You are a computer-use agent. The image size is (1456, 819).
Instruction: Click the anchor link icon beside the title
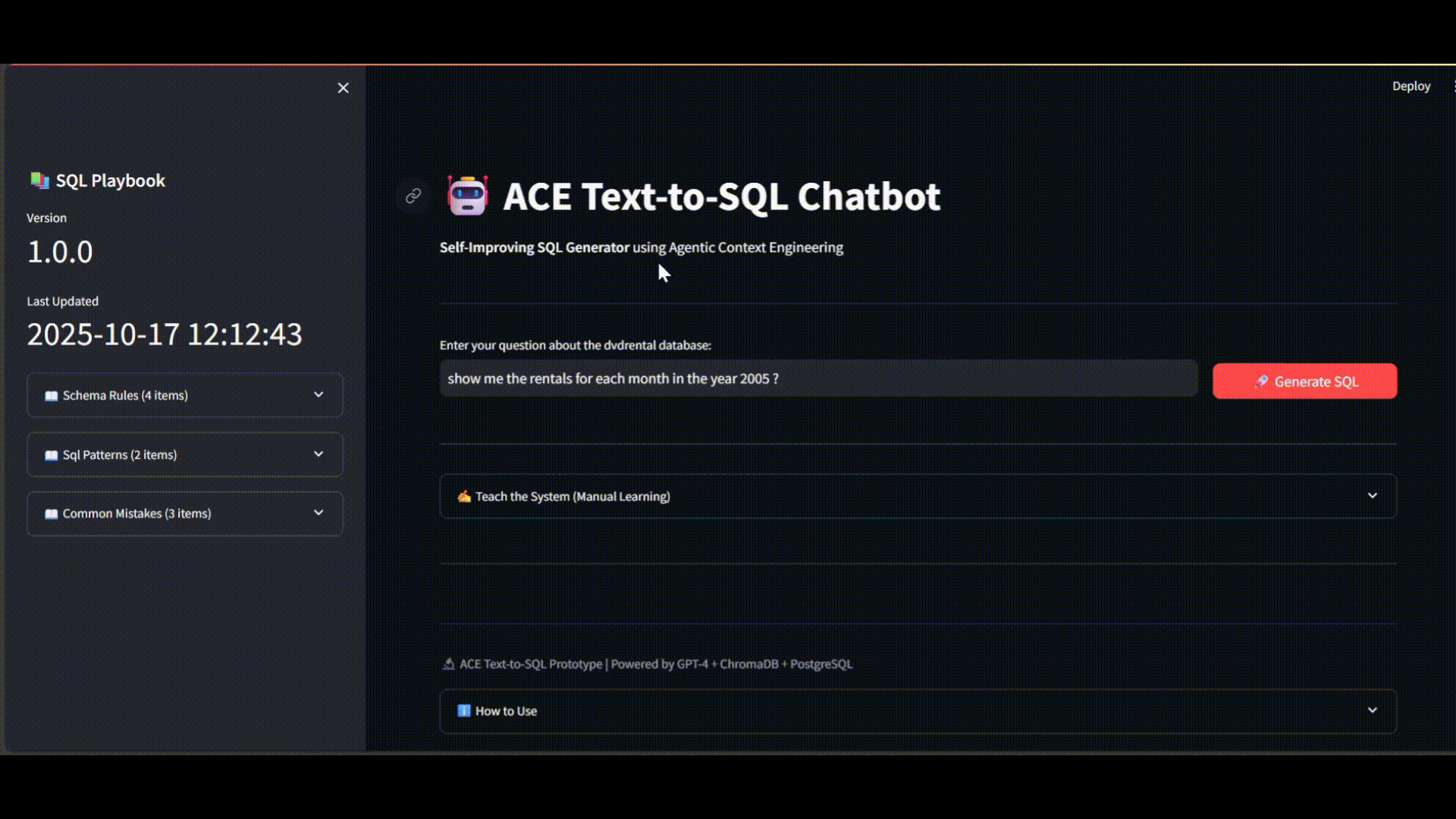tap(413, 196)
